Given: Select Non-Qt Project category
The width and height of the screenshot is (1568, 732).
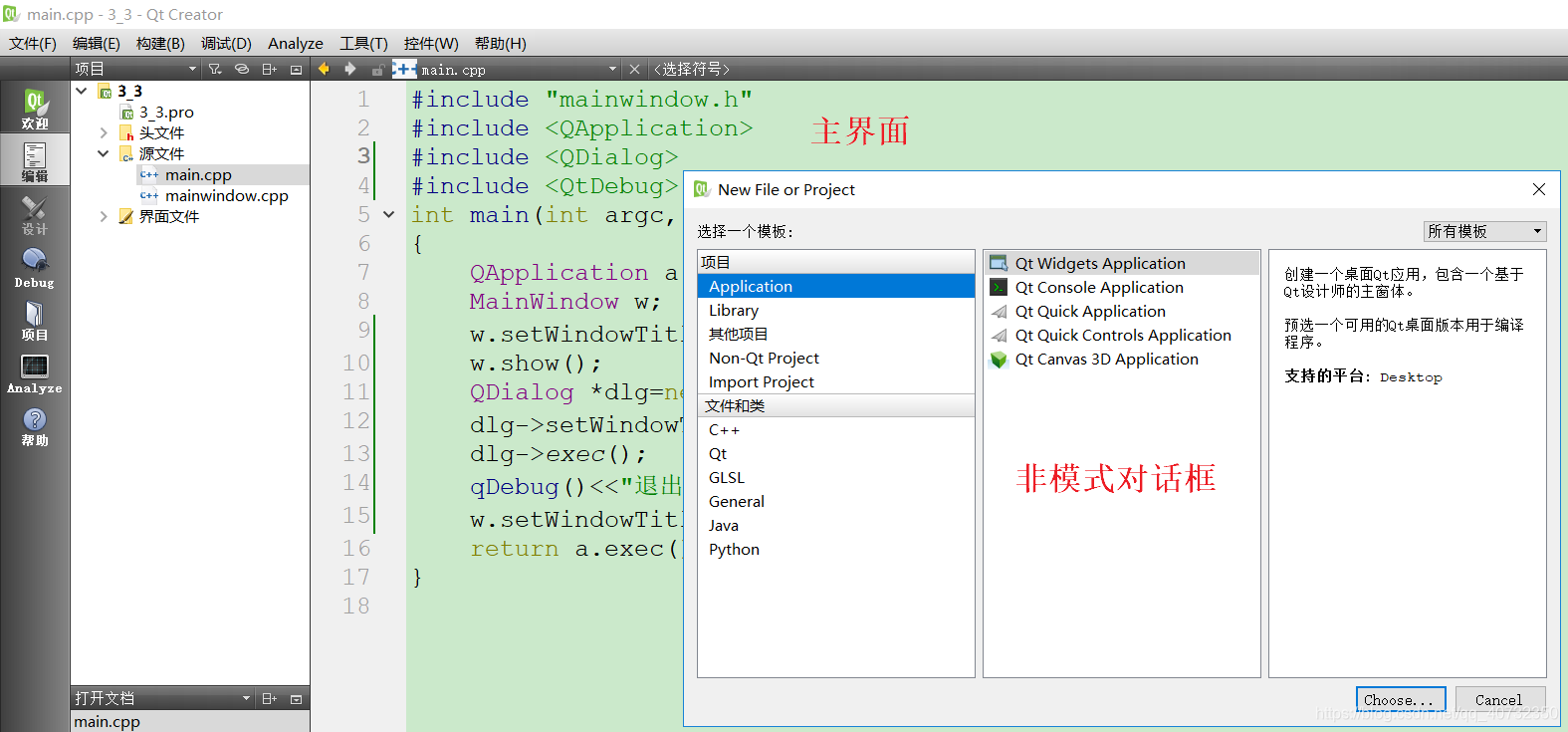Looking at the screenshot, I should pyautogui.click(x=836, y=358).
